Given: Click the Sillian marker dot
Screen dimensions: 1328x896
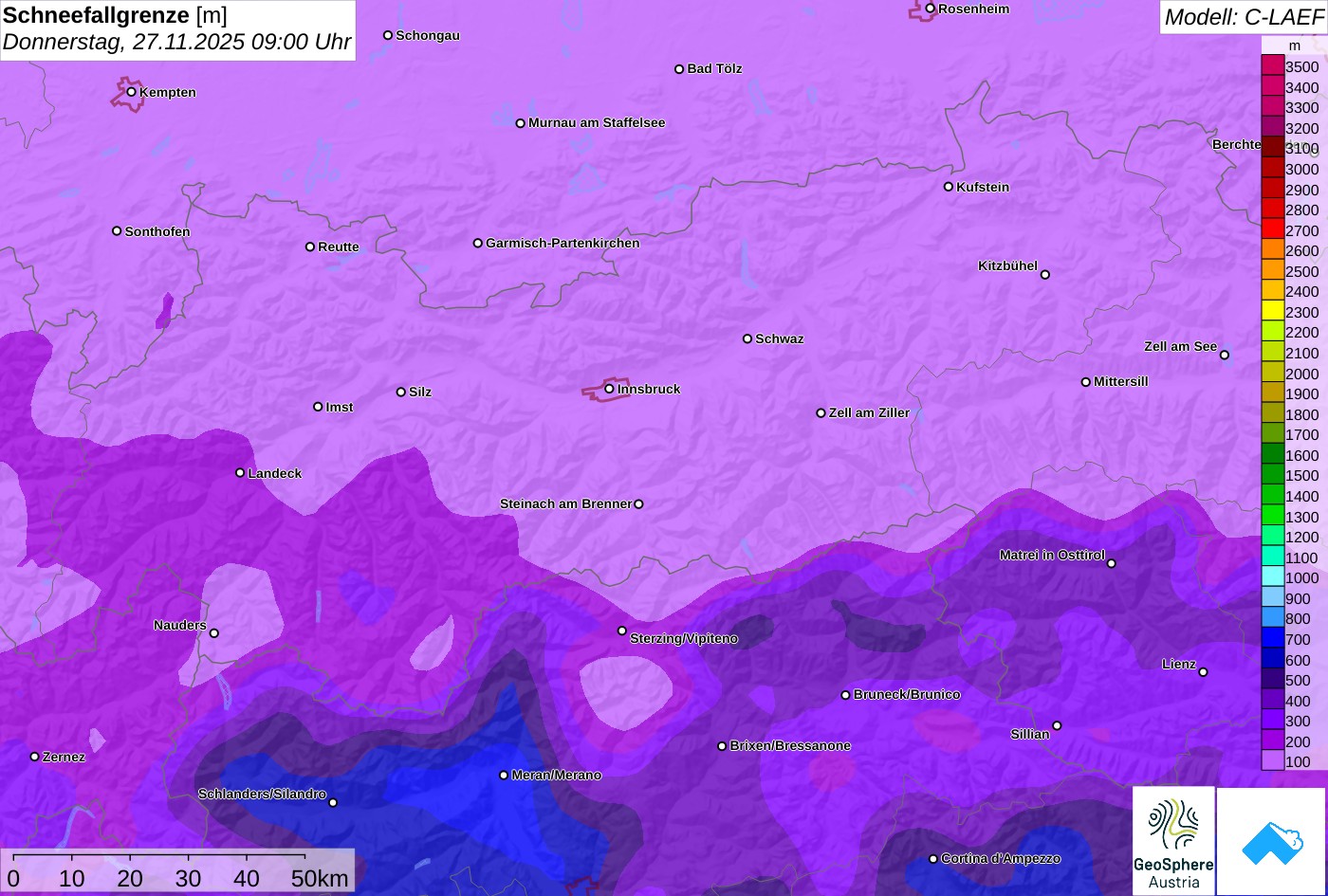Looking at the screenshot, I should (1057, 726).
